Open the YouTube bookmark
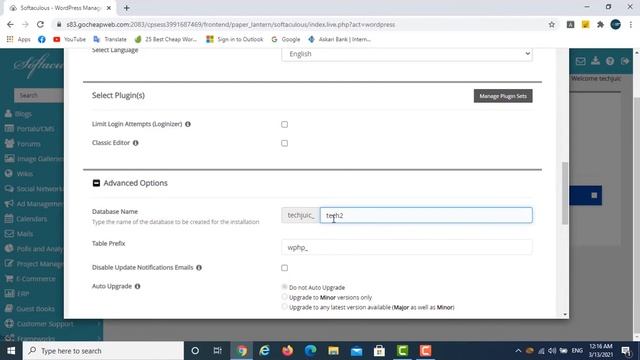This screenshot has width=640, height=360. pos(69,39)
